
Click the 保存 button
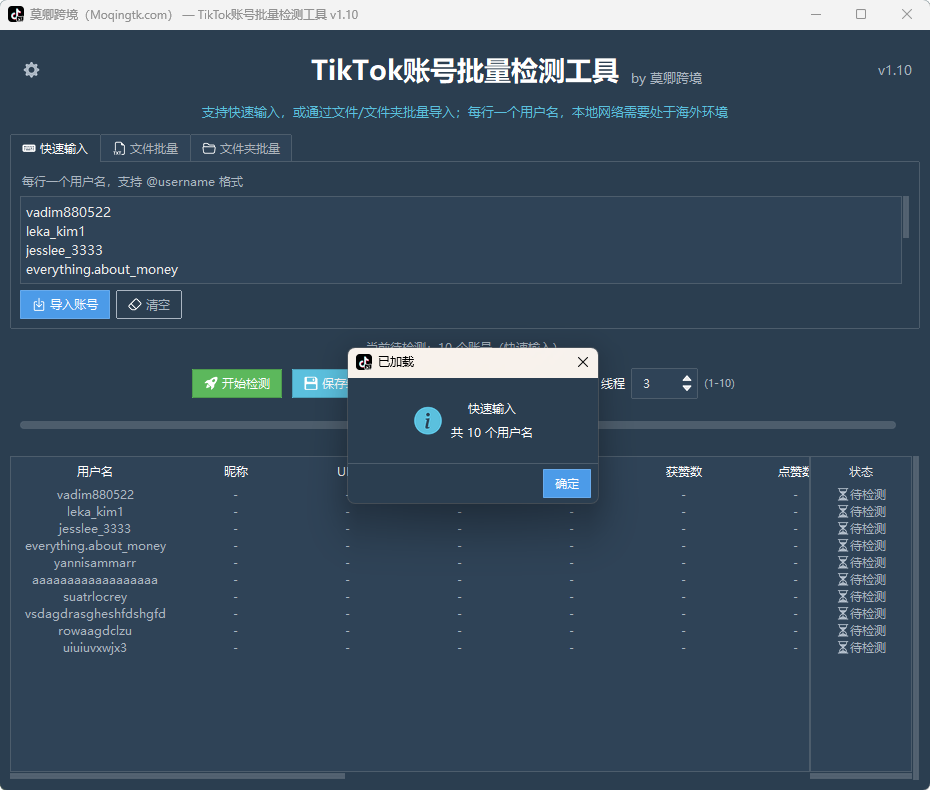(320, 383)
